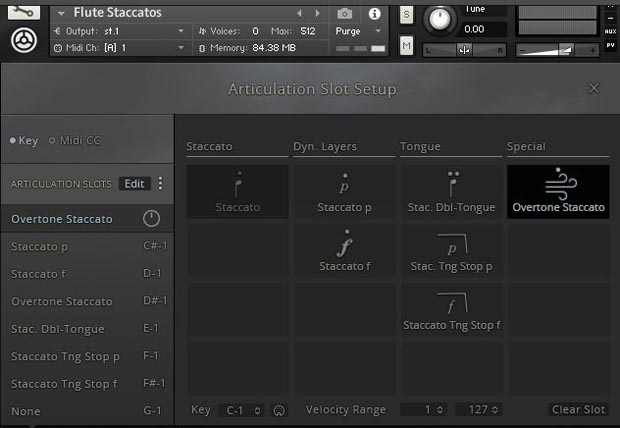The image size is (620, 428).
Task: Open the Midi Ch dropdown
Action: (118, 47)
